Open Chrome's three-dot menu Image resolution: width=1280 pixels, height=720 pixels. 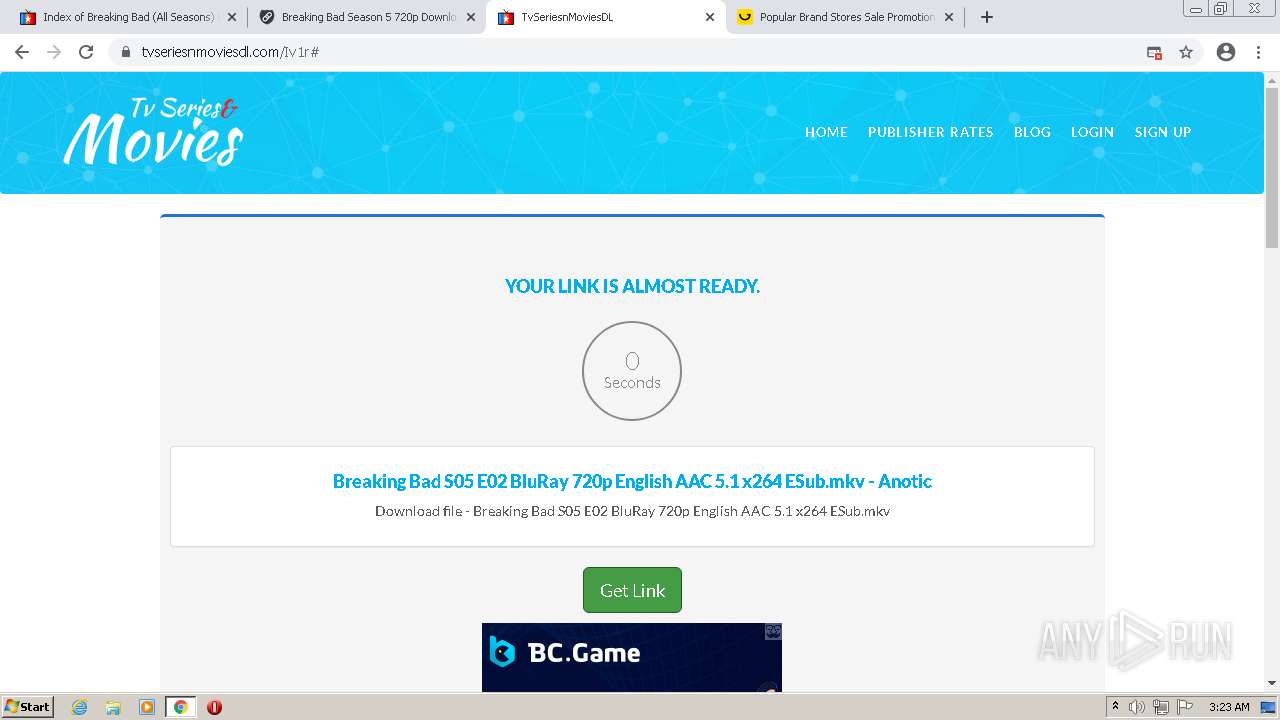pos(1258,52)
